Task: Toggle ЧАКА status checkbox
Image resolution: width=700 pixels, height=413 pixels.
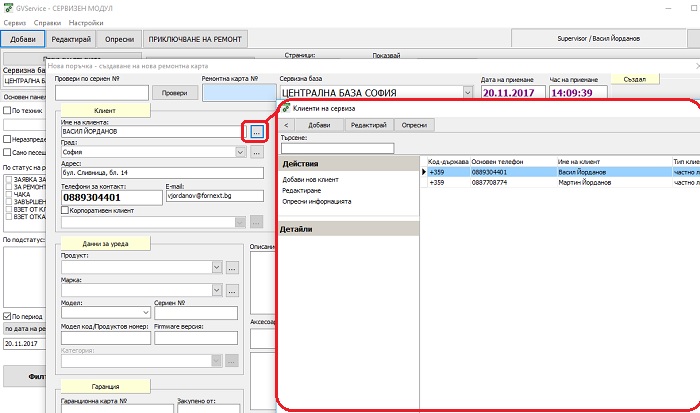Action: (x=8, y=195)
